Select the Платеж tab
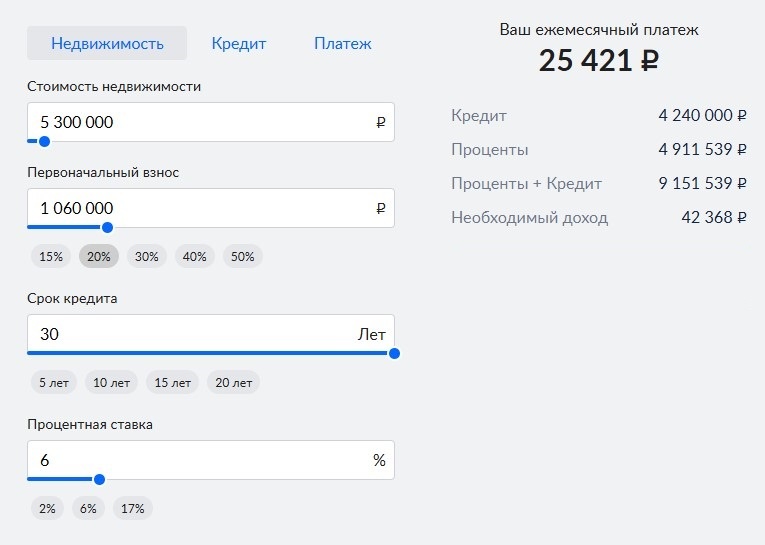Viewport: 765px width, 545px height. 342,44
